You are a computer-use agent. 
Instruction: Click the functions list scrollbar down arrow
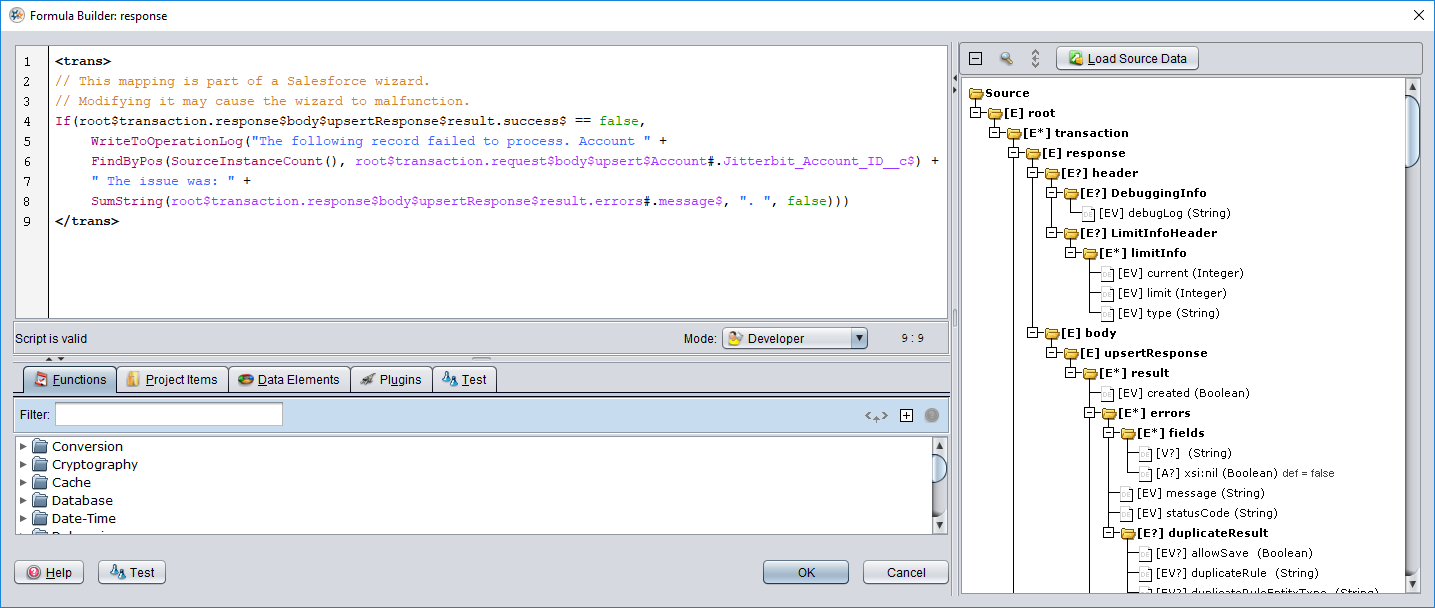pyautogui.click(x=939, y=524)
